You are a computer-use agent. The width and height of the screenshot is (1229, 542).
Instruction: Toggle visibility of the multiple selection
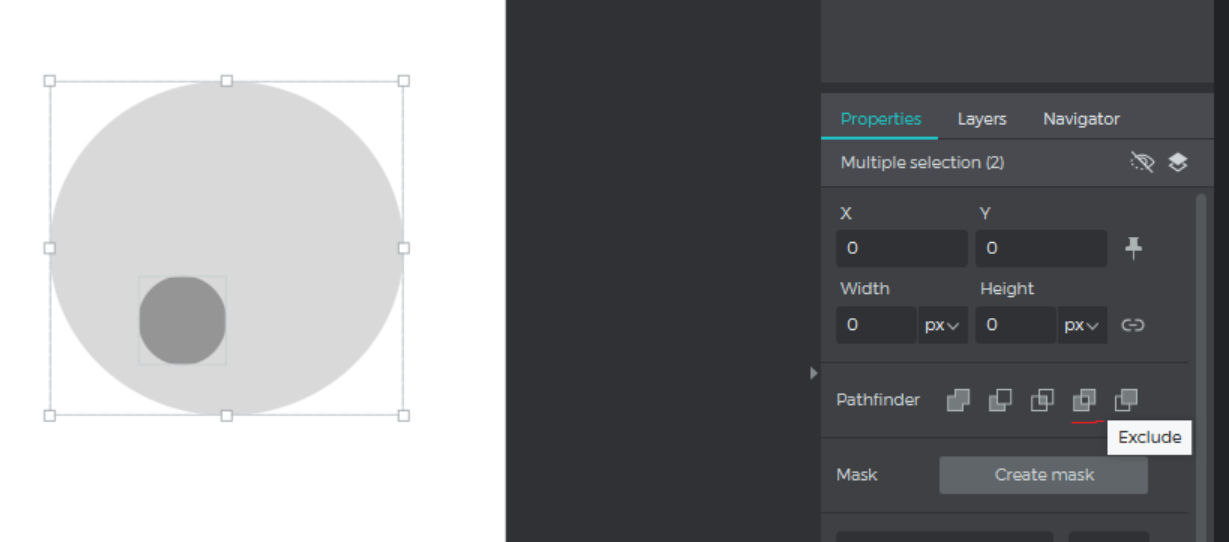[x=1142, y=162]
